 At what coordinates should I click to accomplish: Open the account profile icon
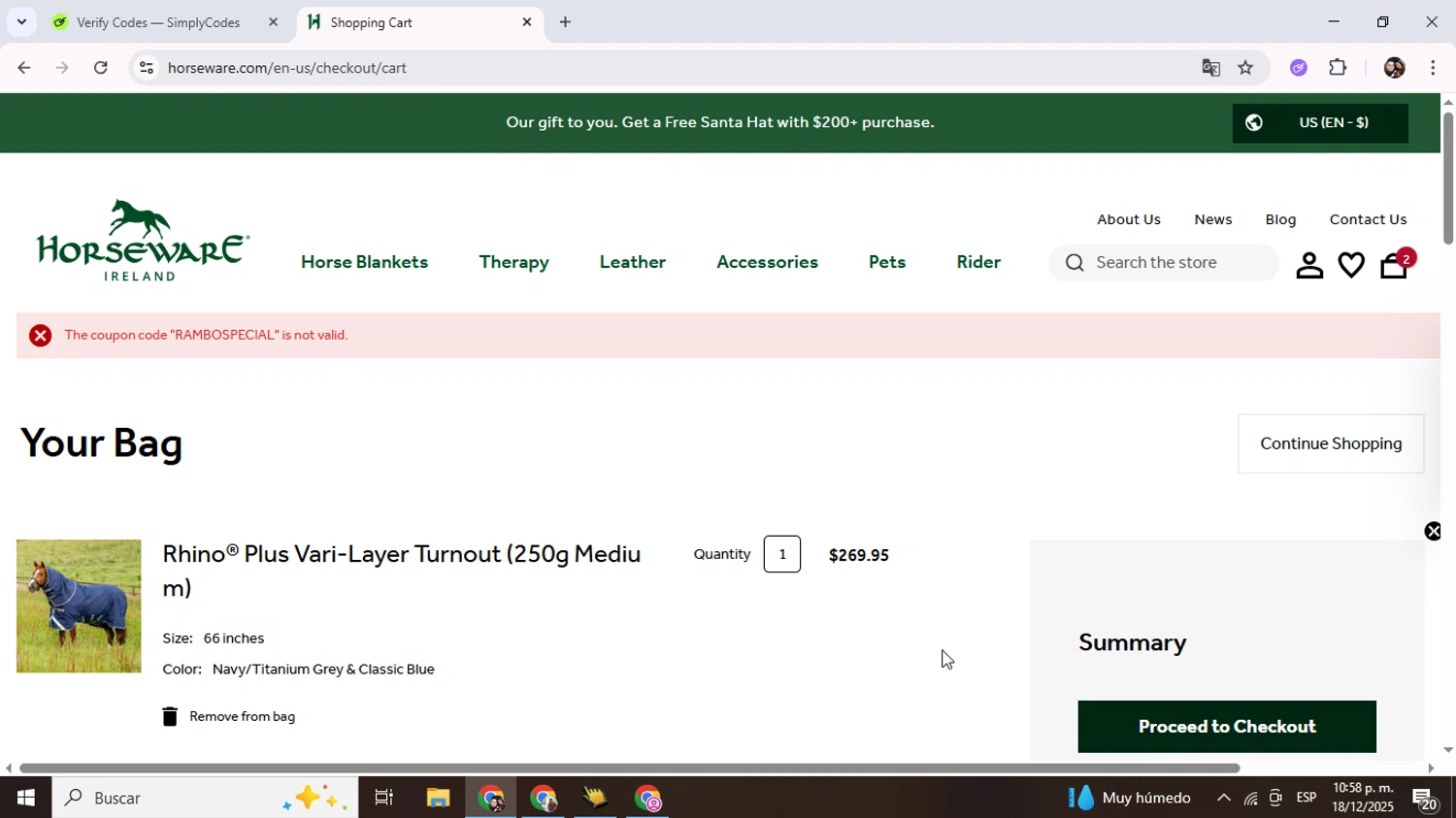click(1309, 265)
